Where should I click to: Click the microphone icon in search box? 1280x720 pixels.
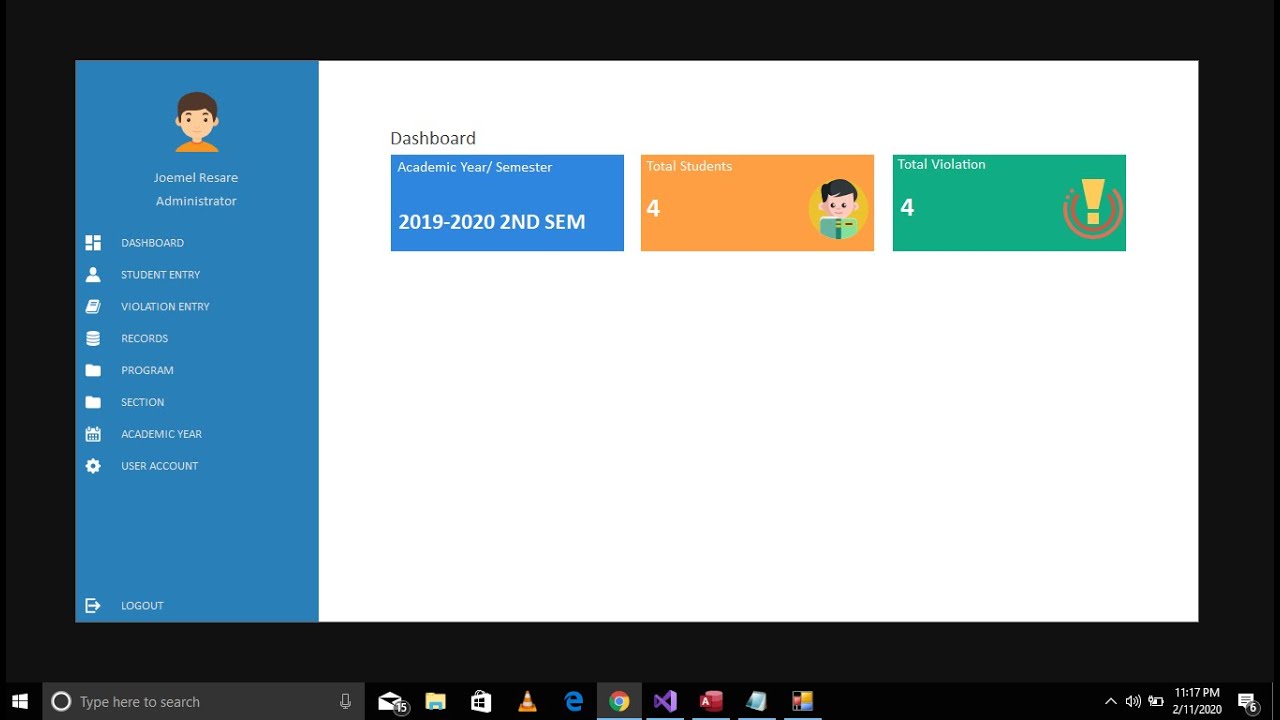click(x=345, y=701)
